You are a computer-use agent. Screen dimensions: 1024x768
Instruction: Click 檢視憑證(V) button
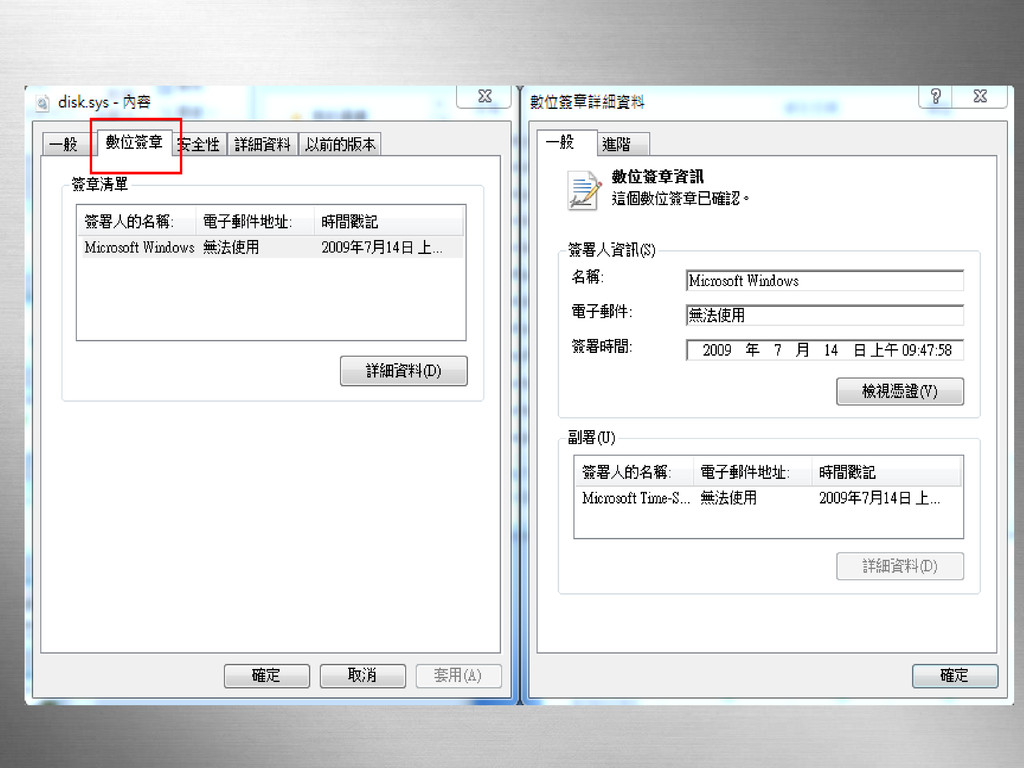tap(900, 391)
